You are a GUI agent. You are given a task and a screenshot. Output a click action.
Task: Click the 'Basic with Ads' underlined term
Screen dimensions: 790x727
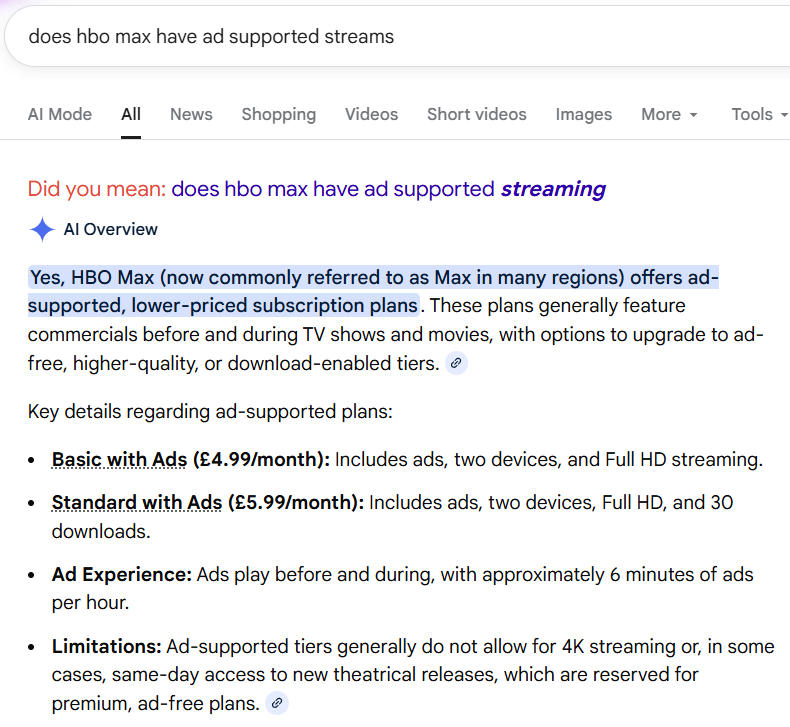click(119, 459)
